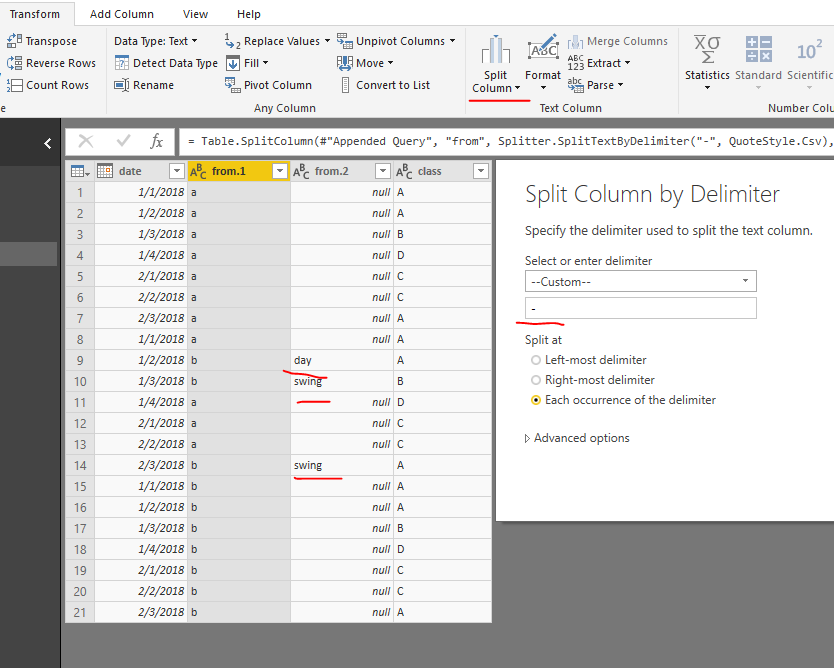Click the 1/4/2018 date in row 11
Viewport: 834px width, 668px height.
point(141,403)
